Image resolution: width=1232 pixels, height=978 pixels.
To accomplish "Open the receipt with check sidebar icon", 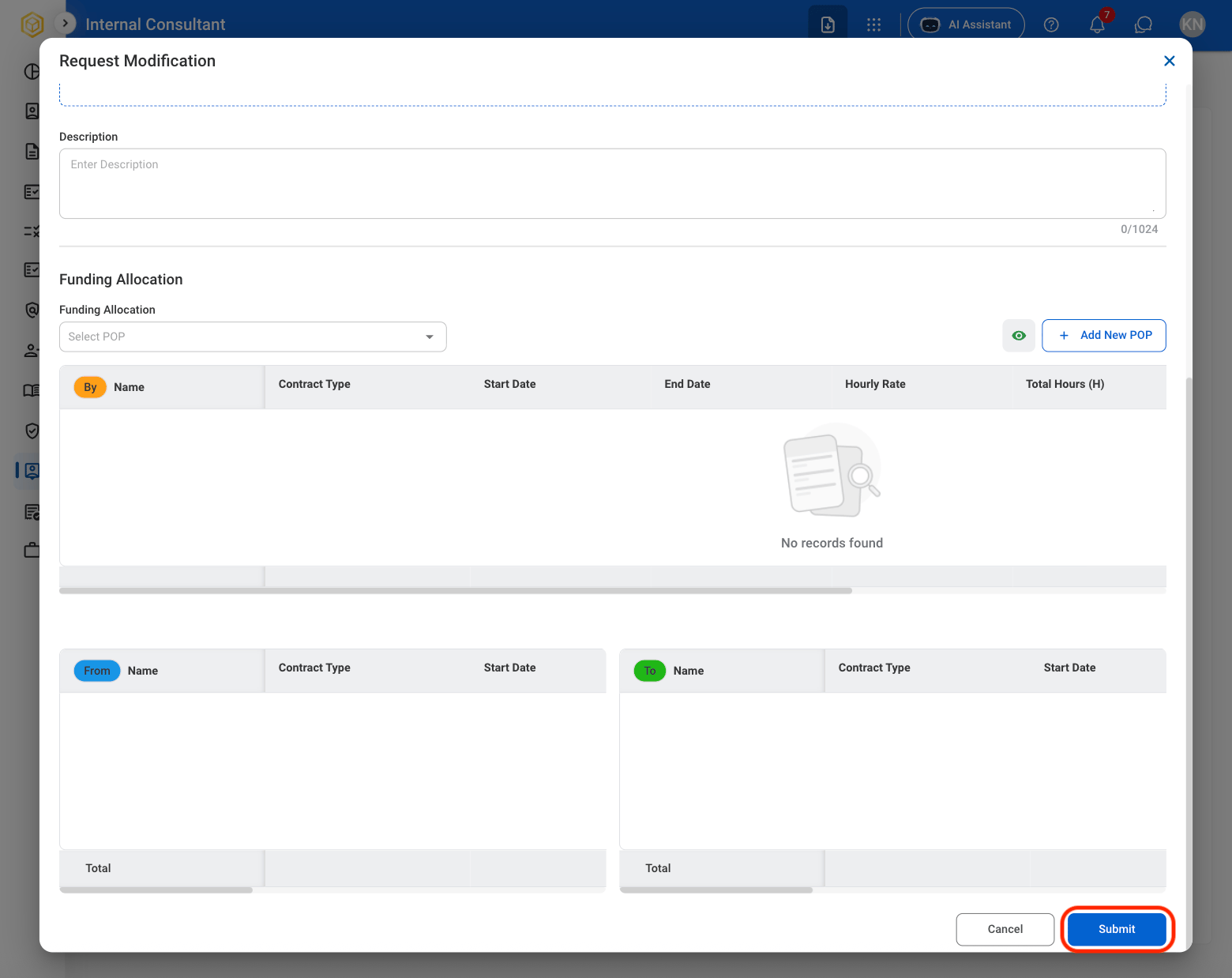I will [x=32, y=512].
